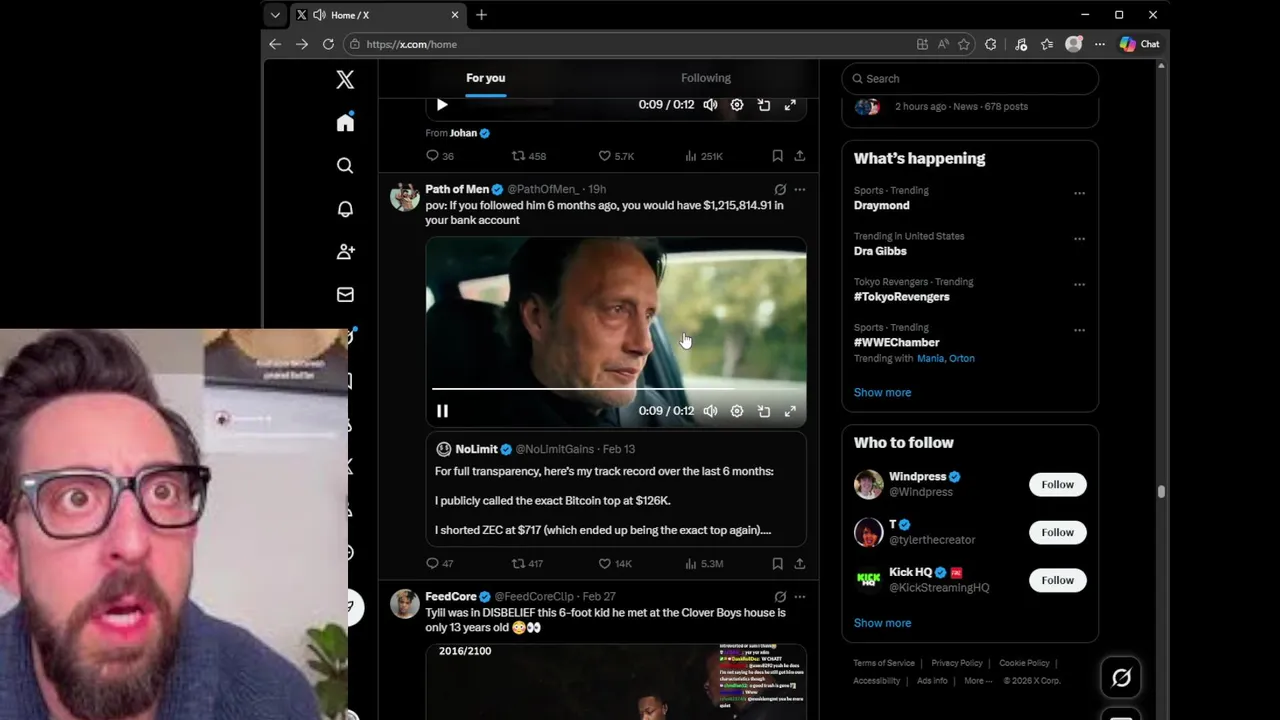1280x720 pixels.
Task: Switch to For you tab
Action: [x=485, y=78]
